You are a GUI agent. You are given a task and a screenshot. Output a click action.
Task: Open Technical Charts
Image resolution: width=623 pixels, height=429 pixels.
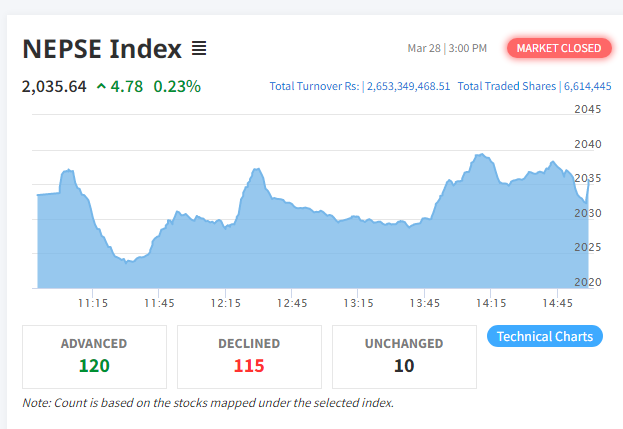point(545,336)
